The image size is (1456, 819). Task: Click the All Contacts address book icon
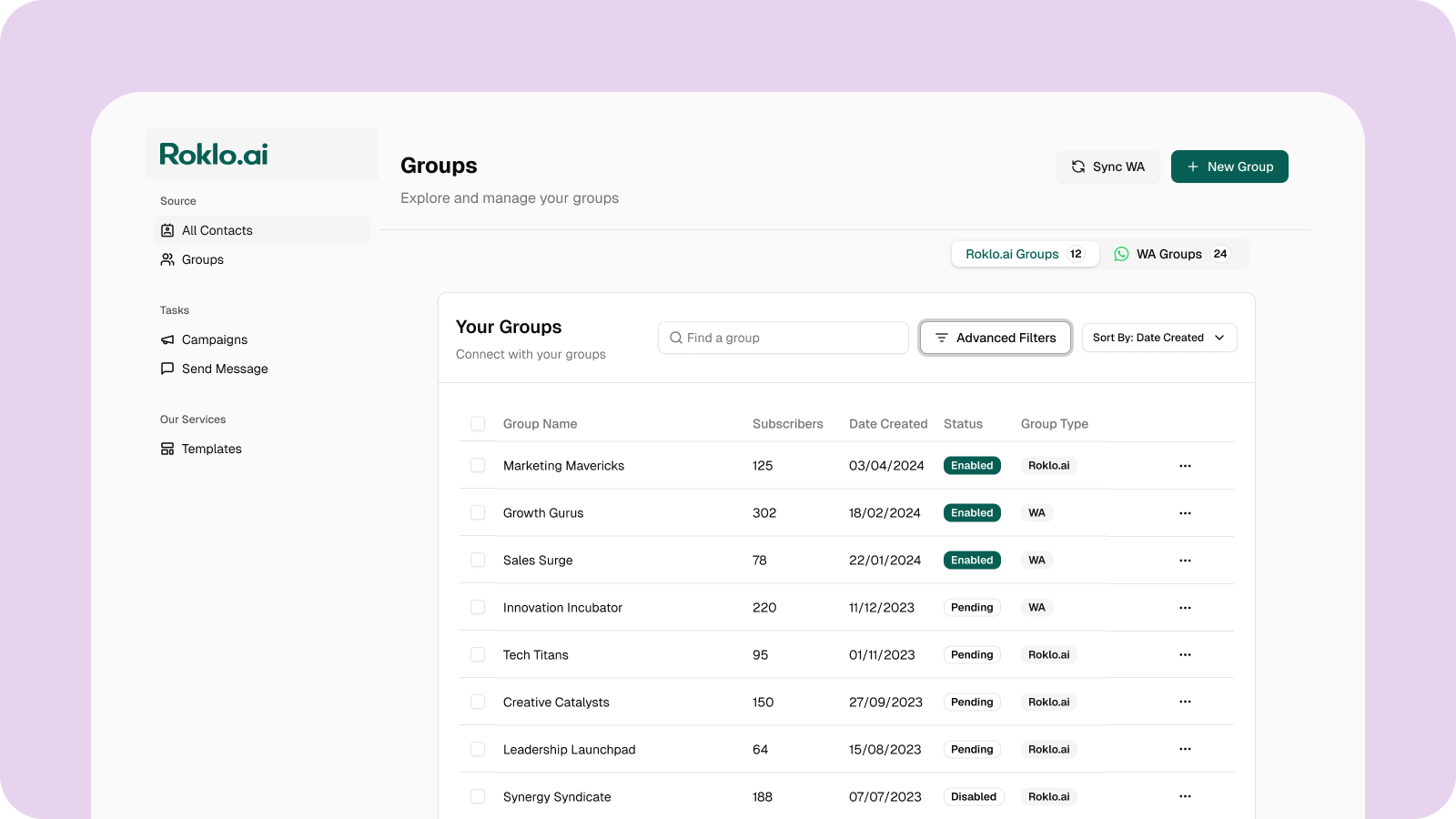(167, 230)
